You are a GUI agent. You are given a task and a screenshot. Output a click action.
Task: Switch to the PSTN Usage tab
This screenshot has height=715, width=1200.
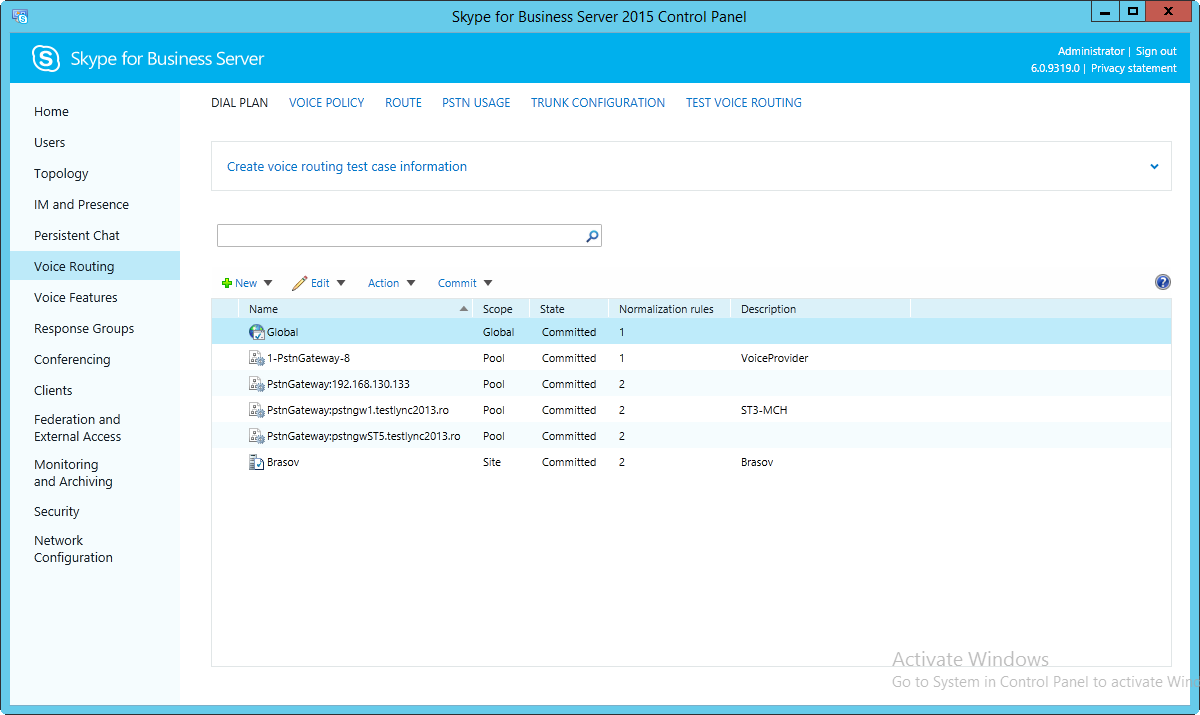point(476,103)
